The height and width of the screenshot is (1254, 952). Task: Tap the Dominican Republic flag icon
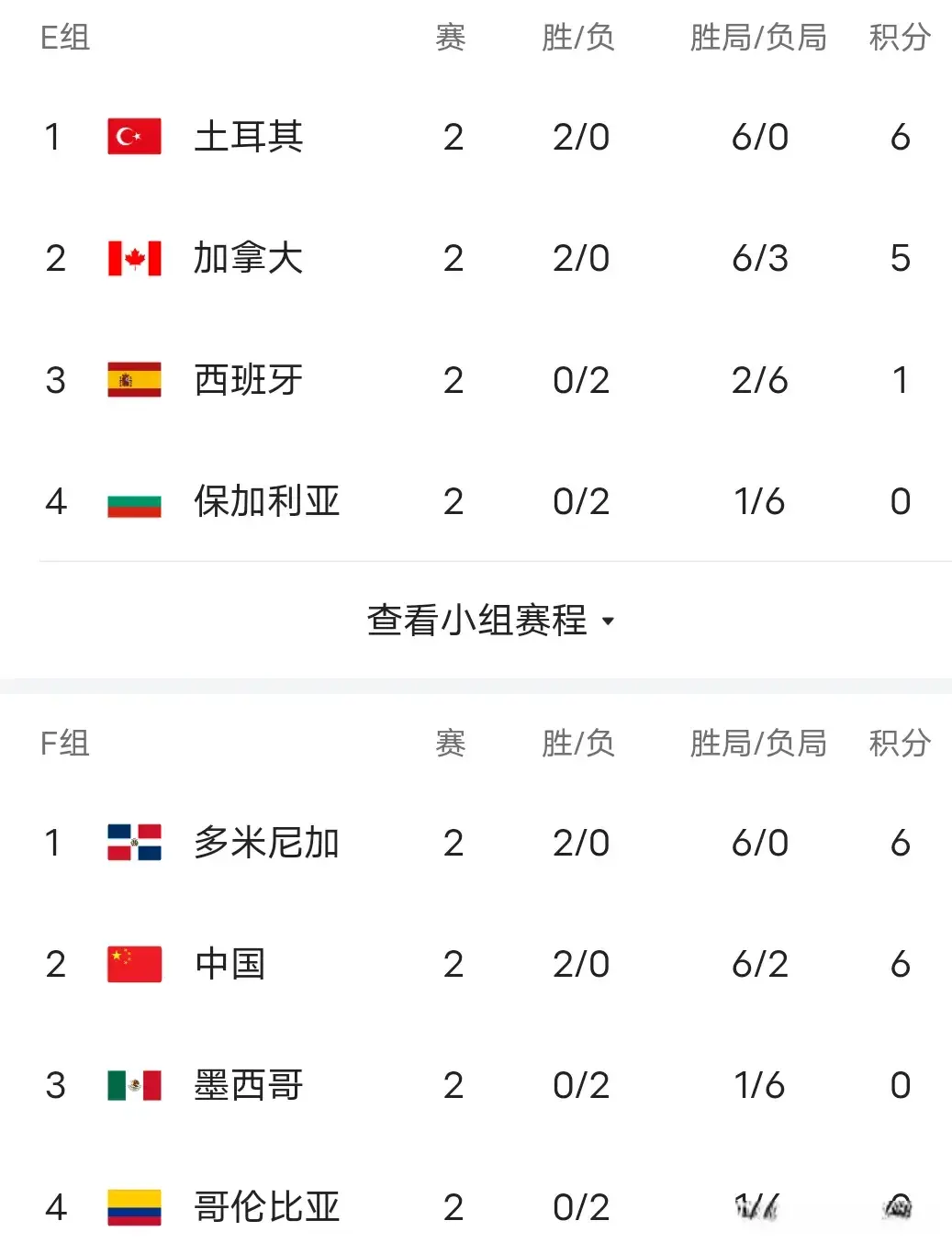point(134,843)
